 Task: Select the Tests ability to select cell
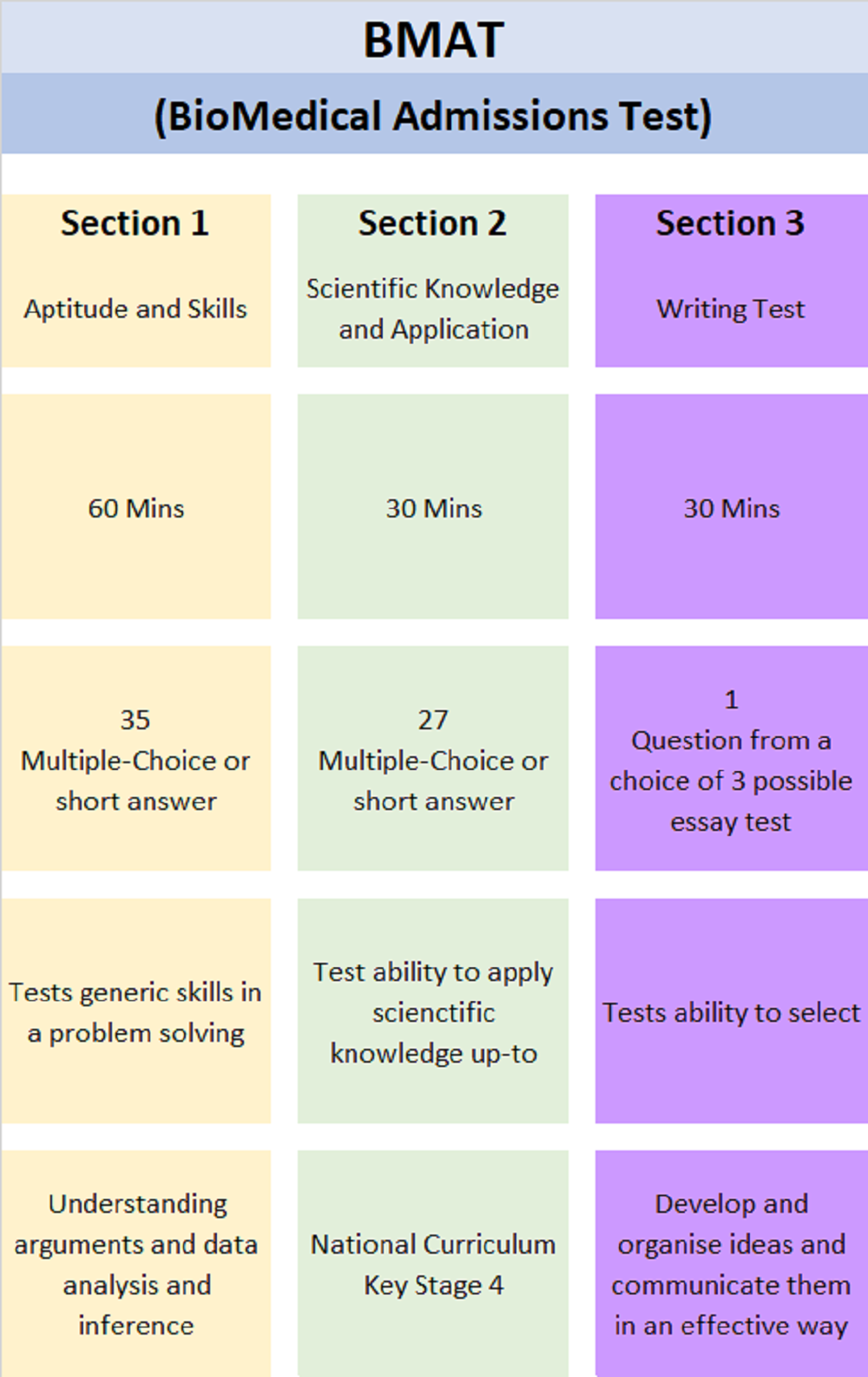tap(732, 1011)
